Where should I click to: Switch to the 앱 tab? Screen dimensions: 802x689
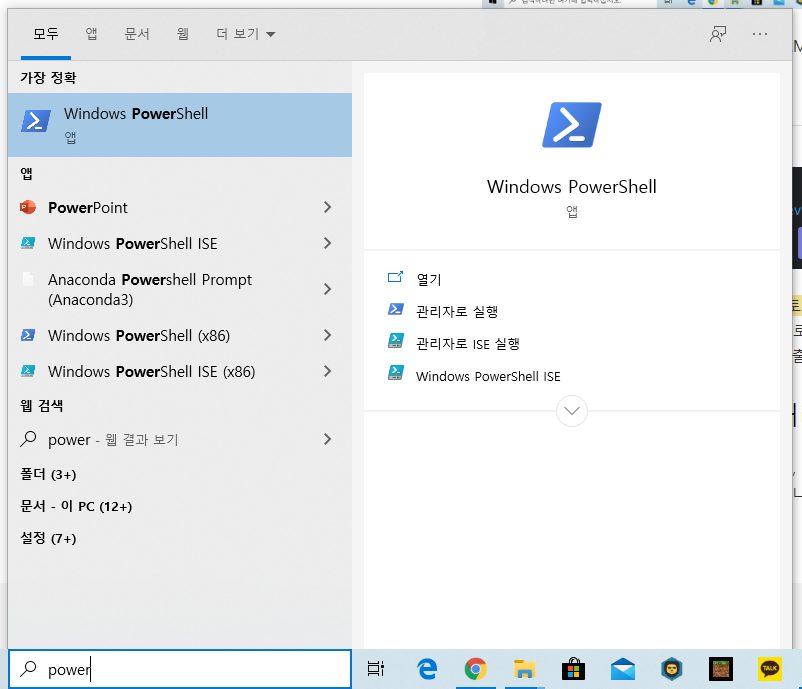[91, 34]
